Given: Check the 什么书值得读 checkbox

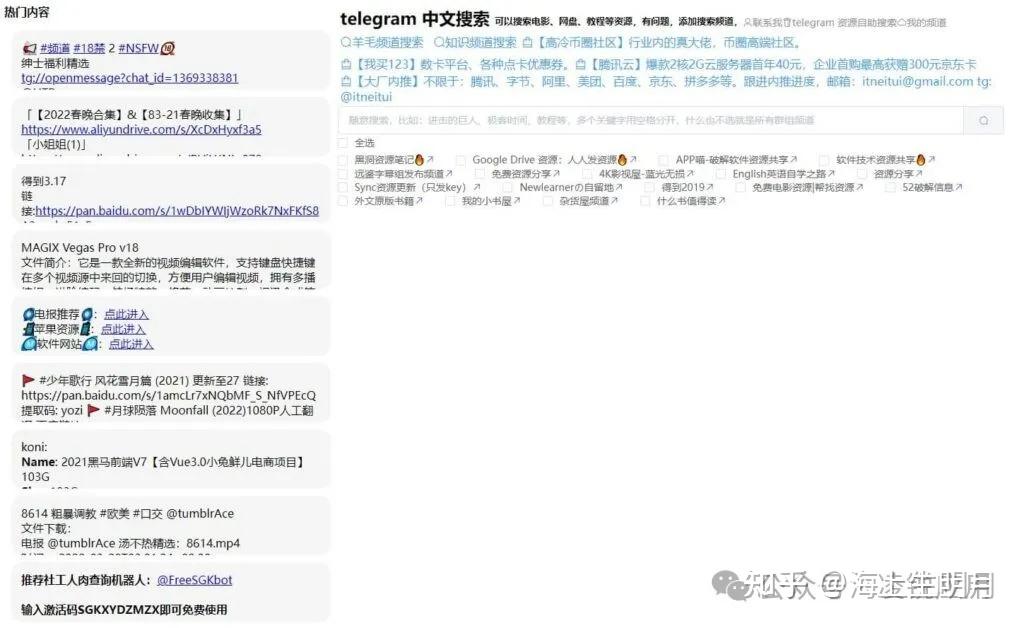Looking at the screenshot, I should tap(645, 201).
